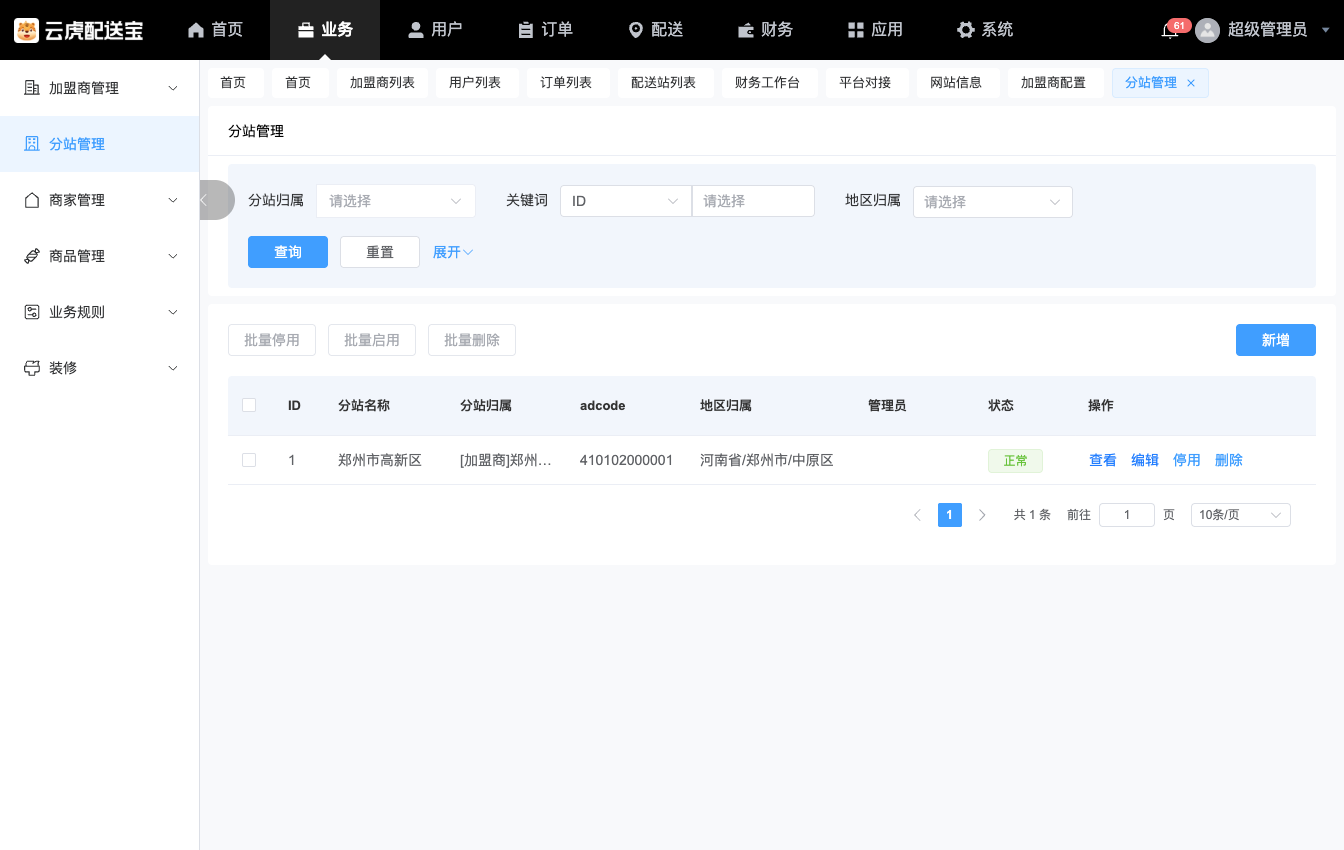Click the 批量删除 button
1344x850 pixels.
472,340
